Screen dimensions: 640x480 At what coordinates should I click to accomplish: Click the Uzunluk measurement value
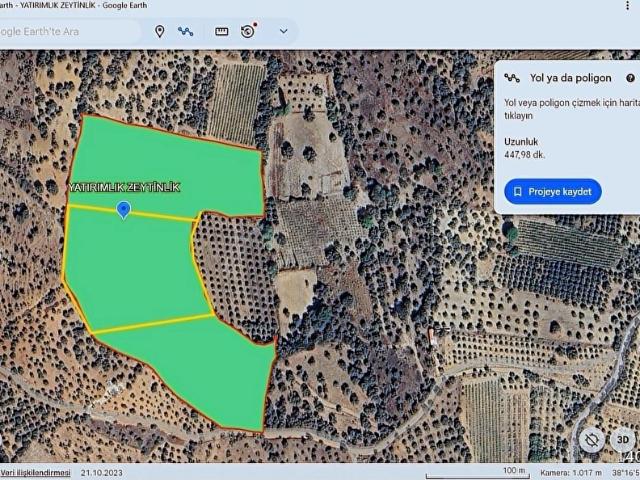tap(525, 155)
